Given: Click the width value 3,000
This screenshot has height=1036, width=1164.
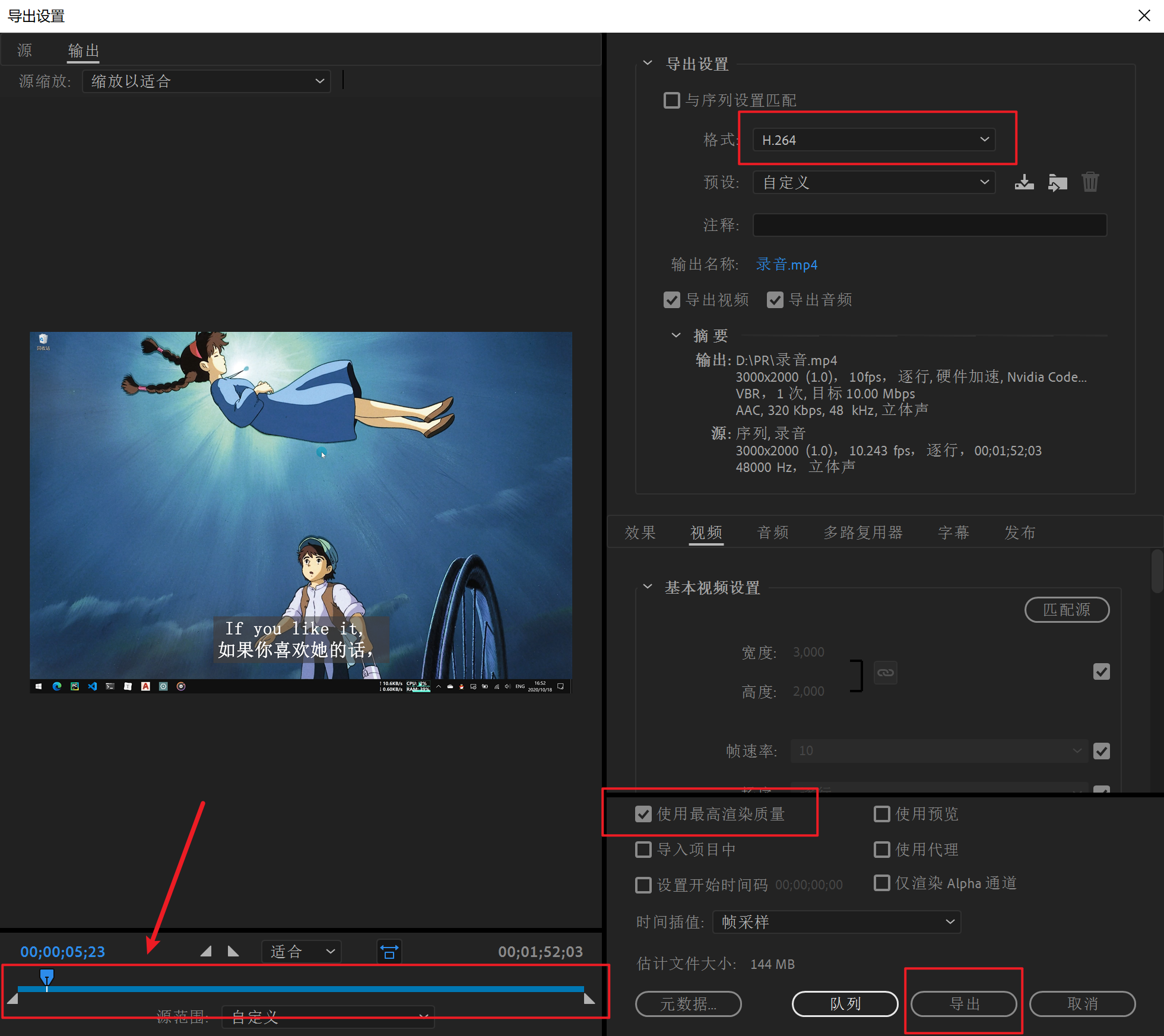Looking at the screenshot, I should point(808,652).
